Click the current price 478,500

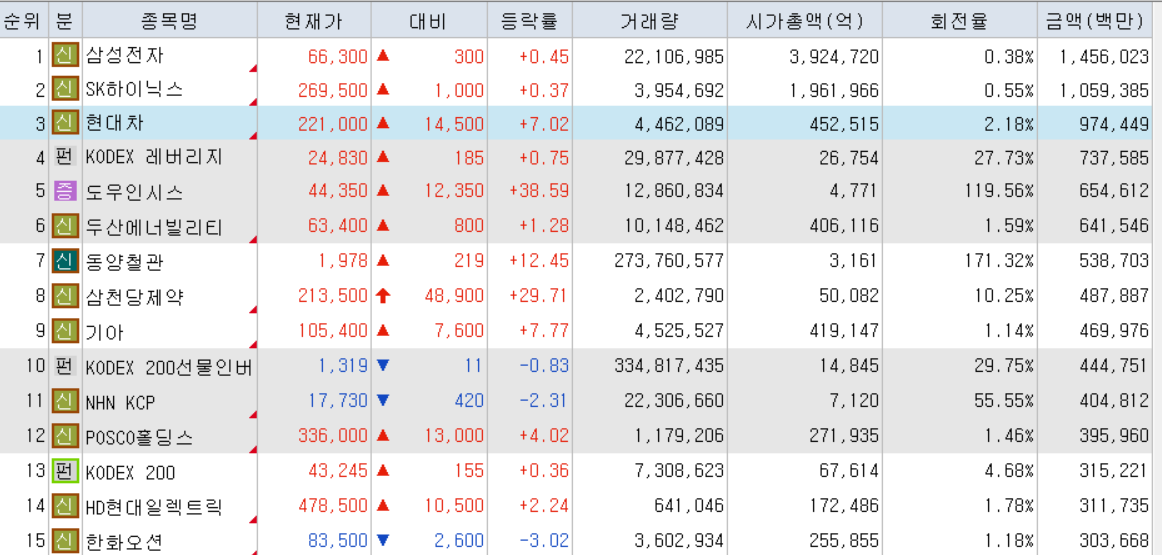tap(333, 507)
